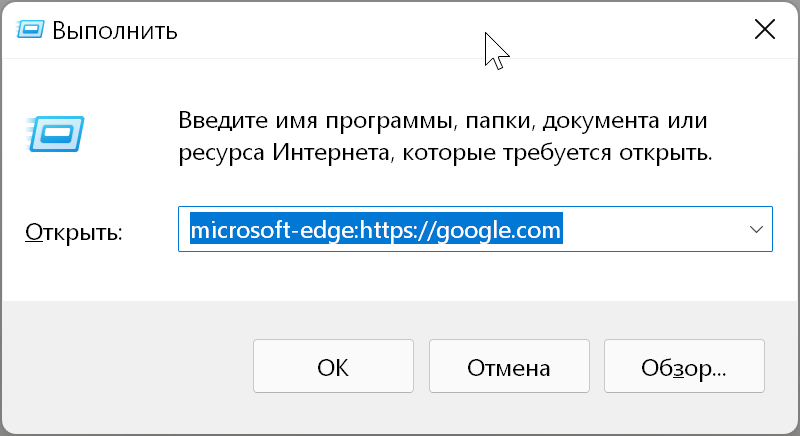Click the large Run icon beside the description

[x=55, y=134]
